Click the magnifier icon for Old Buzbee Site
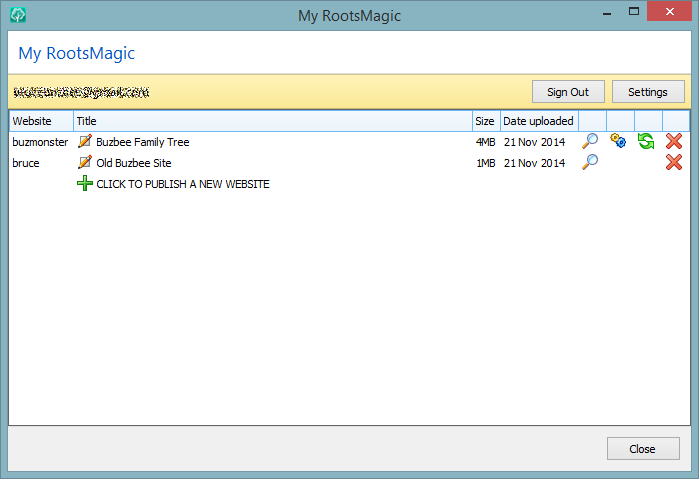Image resolution: width=699 pixels, height=479 pixels. 590,162
